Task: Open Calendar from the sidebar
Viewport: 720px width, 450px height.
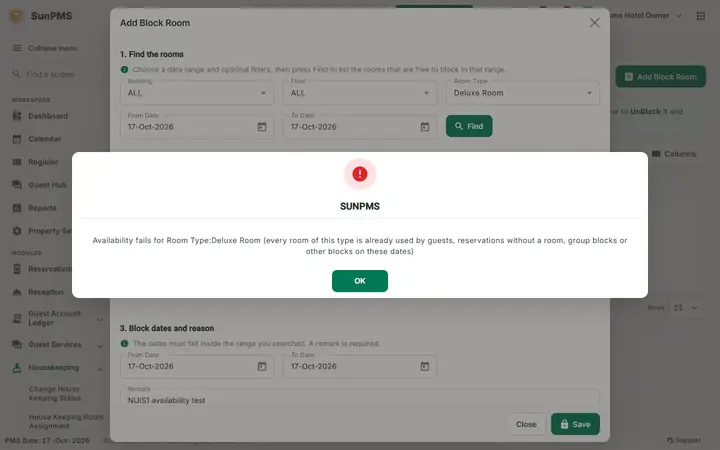Action: (45, 139)
